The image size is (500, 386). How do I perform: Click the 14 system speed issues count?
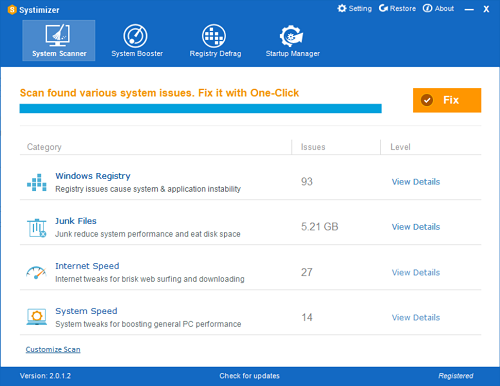[x=307, y=317]
